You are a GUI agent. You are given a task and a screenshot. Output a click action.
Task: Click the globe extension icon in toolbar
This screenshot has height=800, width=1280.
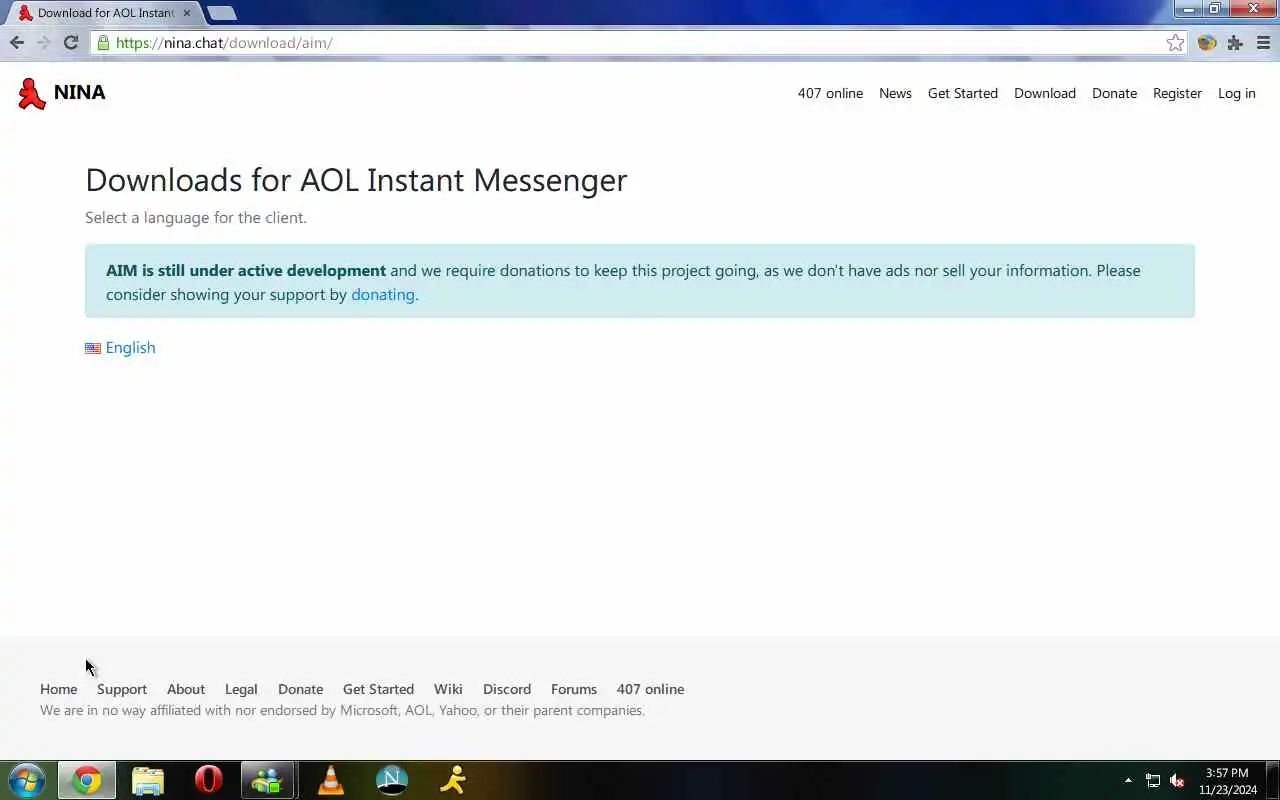point(1207,43)
